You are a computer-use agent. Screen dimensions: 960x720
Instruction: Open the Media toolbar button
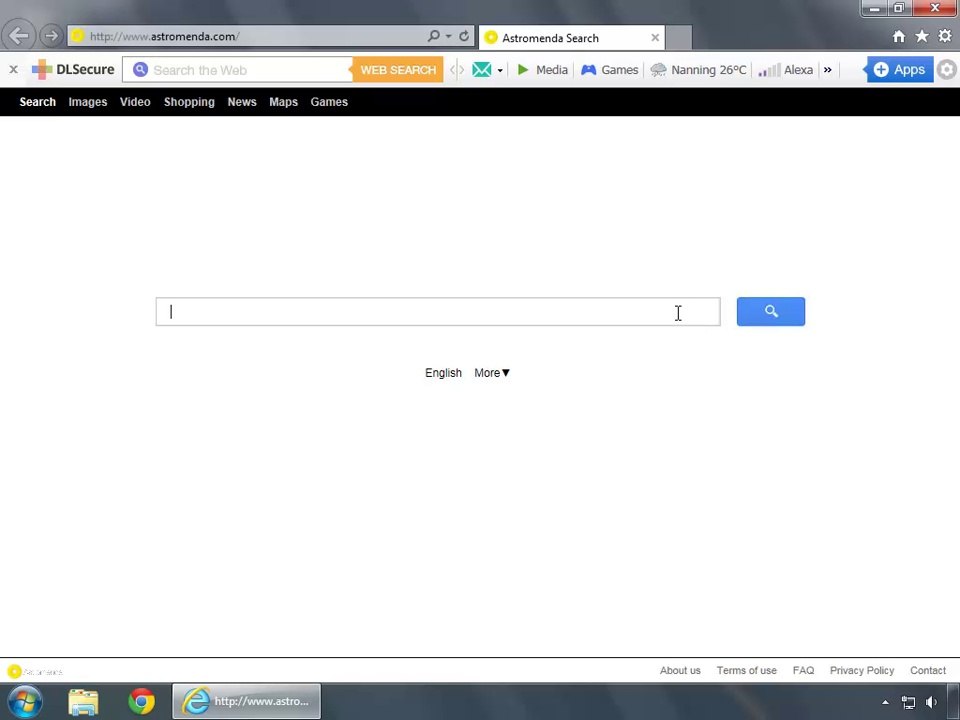pos(542,70)
